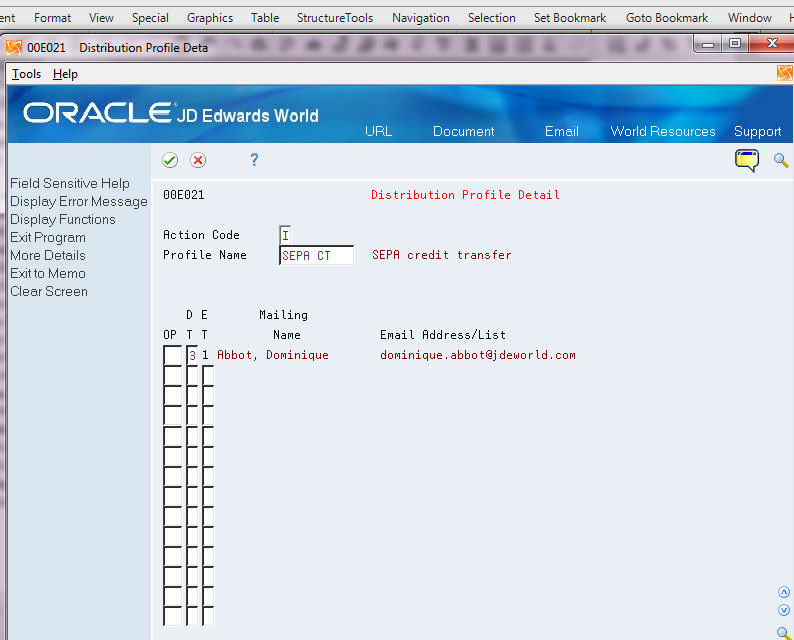Screen dimensions: 794x640
Task: Open the Format menu
Action: (x=53, y=18)
